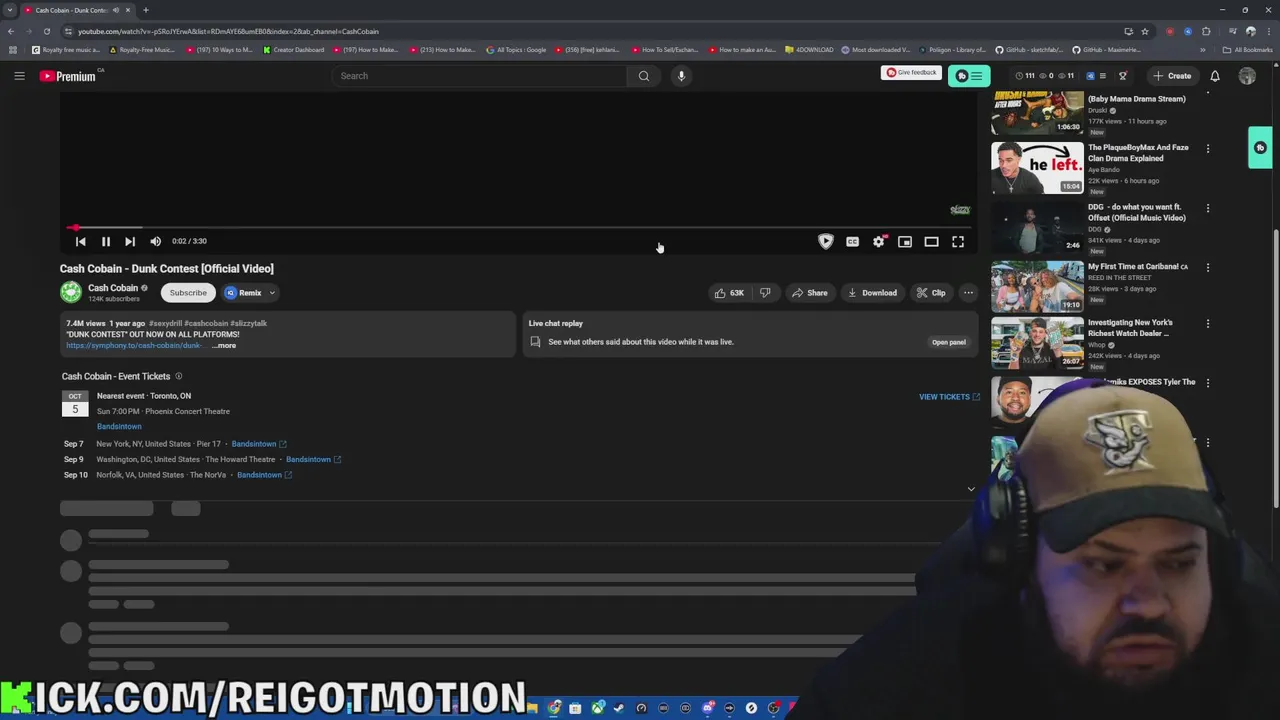Viewport: 1280px width, 720px height.
Task: Open options for Richest Watch Dealer video
Action: click(x=1208, y=324)
